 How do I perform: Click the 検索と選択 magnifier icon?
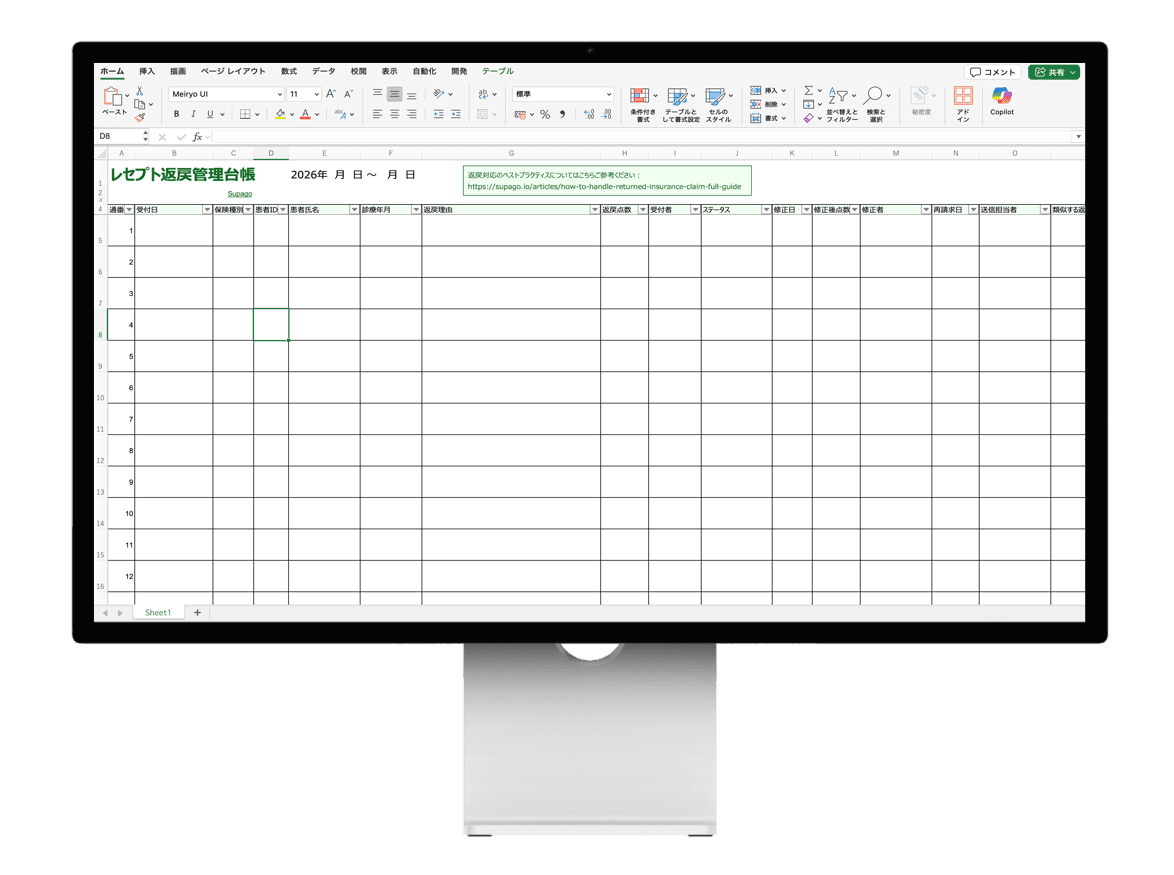pyautogui.click(x=874, y=95)
